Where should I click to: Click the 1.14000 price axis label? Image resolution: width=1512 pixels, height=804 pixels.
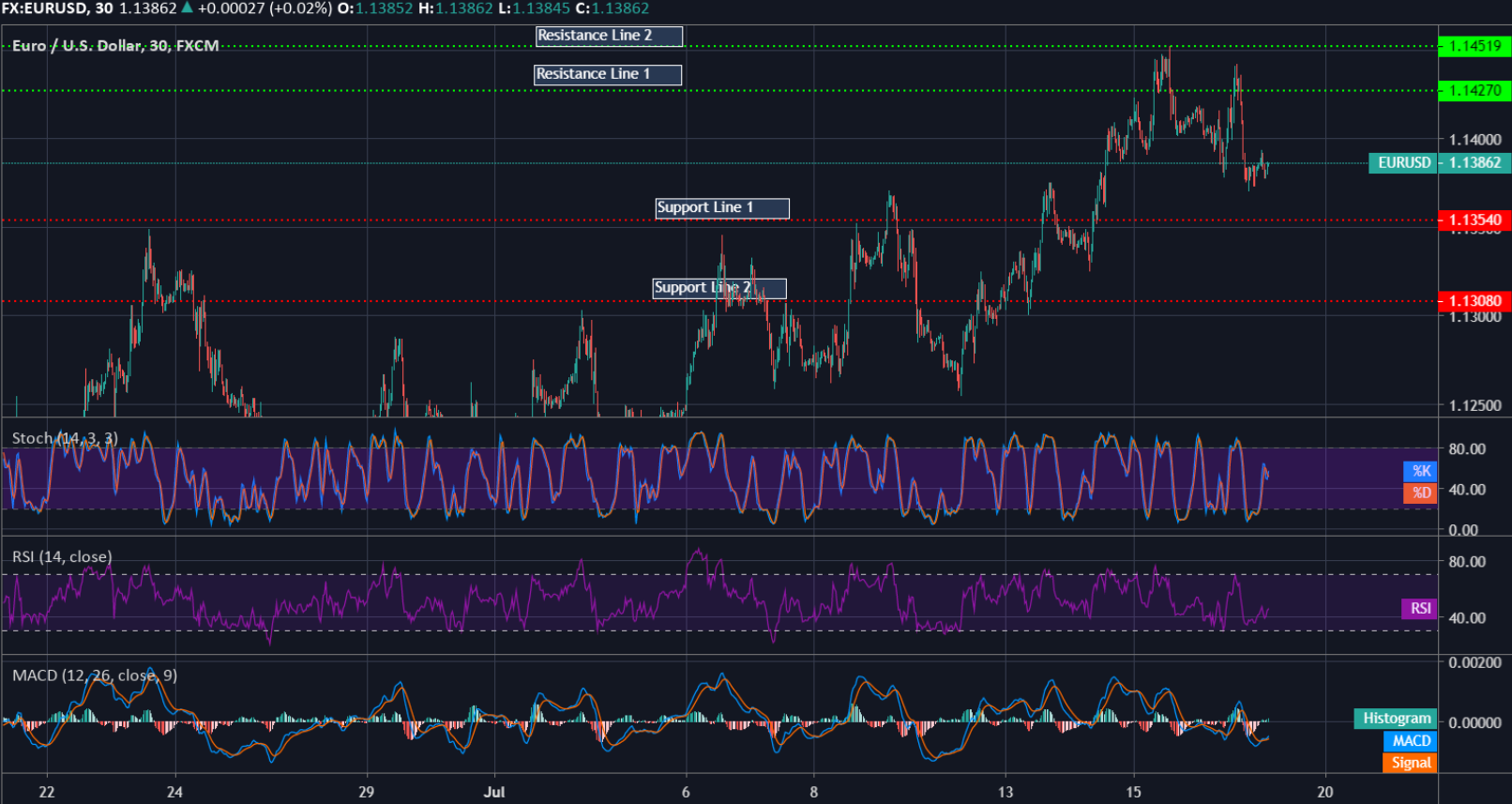(1474, 140)
